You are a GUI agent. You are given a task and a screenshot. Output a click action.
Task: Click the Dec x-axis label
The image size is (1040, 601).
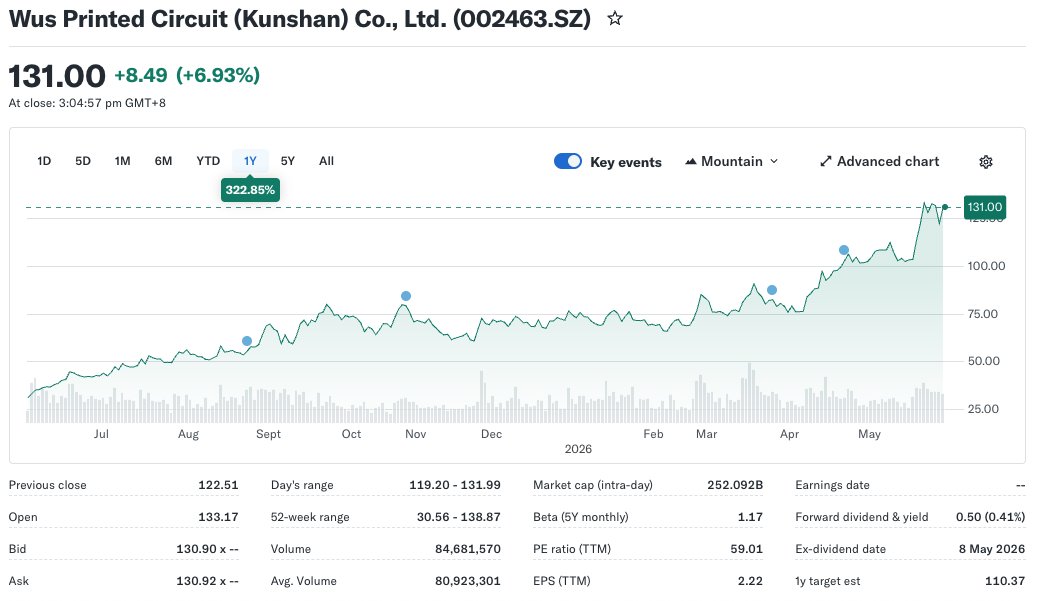pos(491,434)
